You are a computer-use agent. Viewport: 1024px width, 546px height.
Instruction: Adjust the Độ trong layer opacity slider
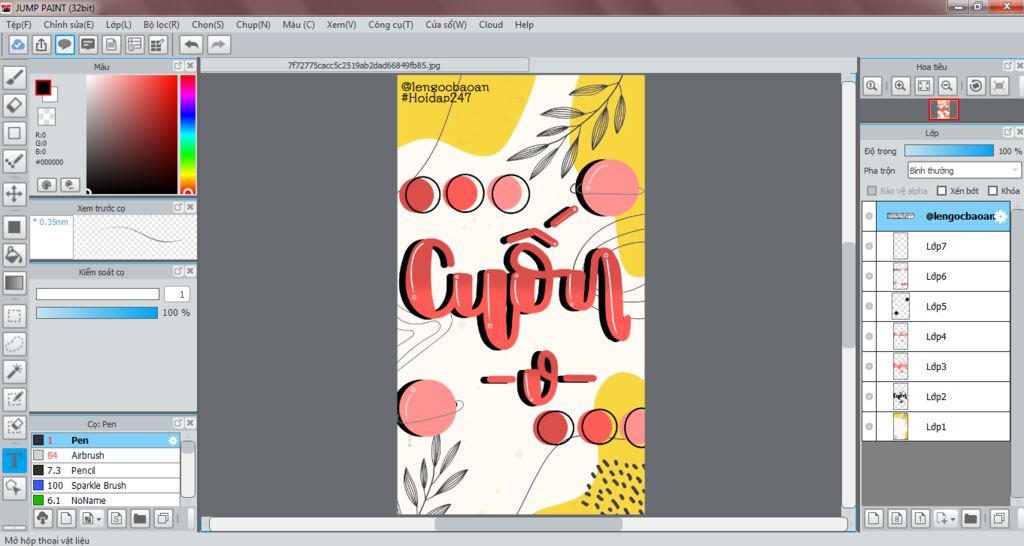[x=948, y=151]
